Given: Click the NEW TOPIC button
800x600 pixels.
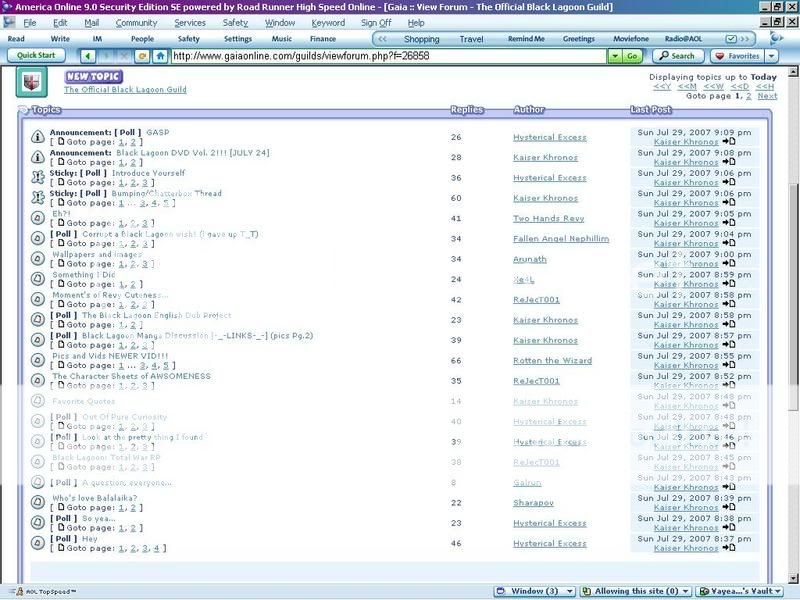Looking at the screenshot, I should (93, 77).
